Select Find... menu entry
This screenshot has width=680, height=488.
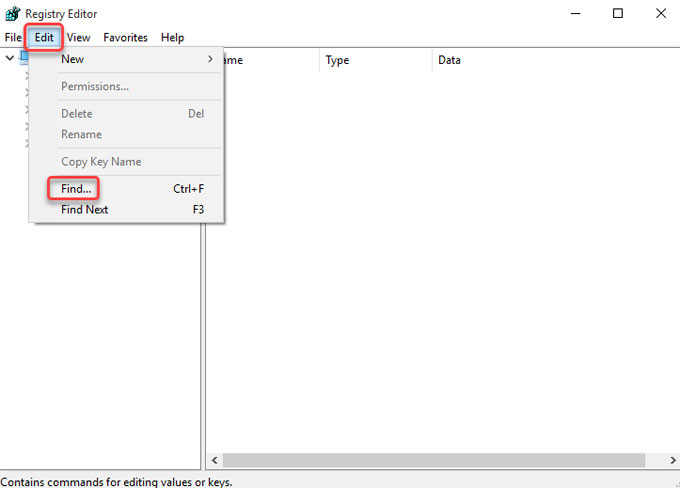point(126,189)
